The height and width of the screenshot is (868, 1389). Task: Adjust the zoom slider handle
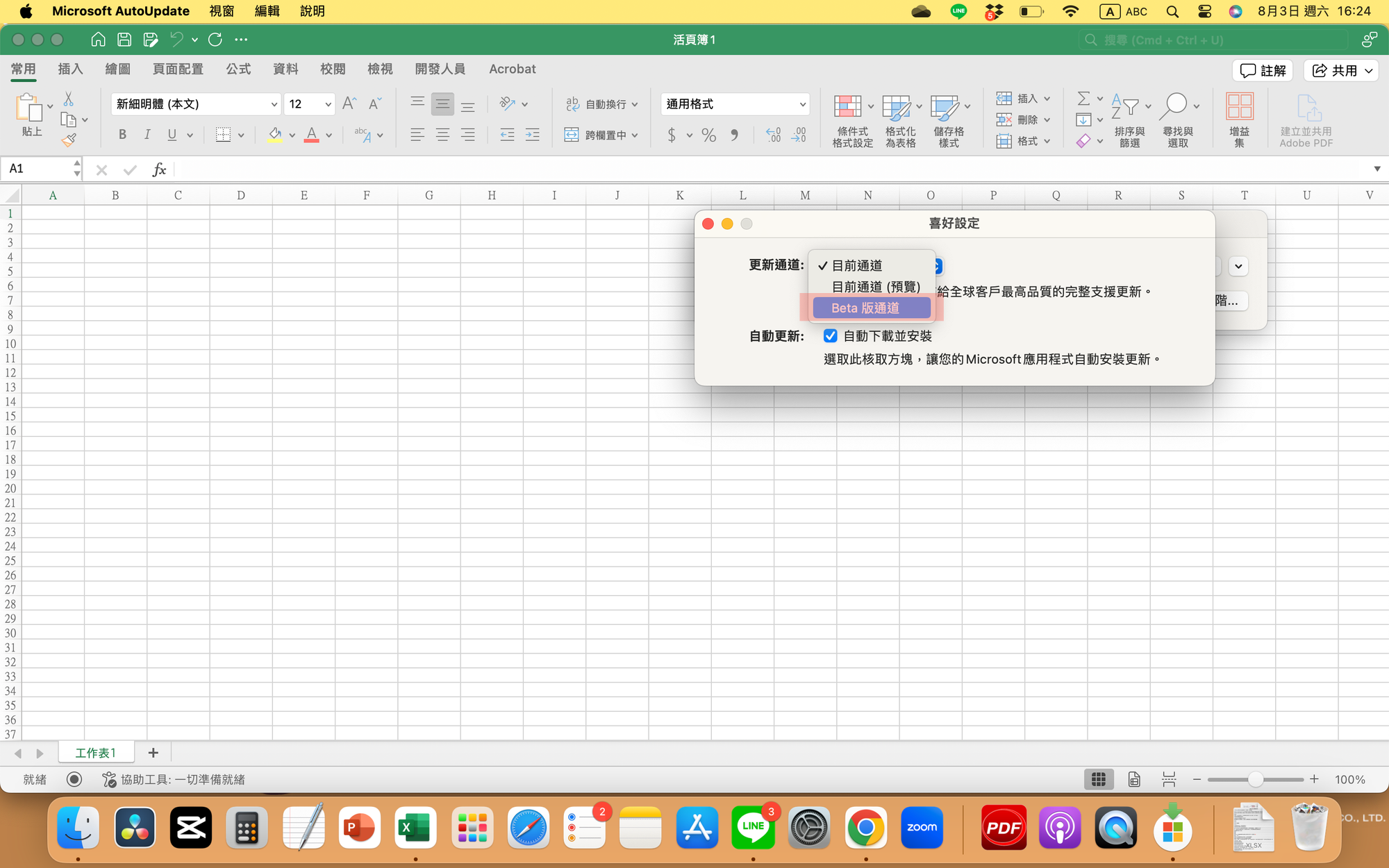click(x=1255, y=779)
